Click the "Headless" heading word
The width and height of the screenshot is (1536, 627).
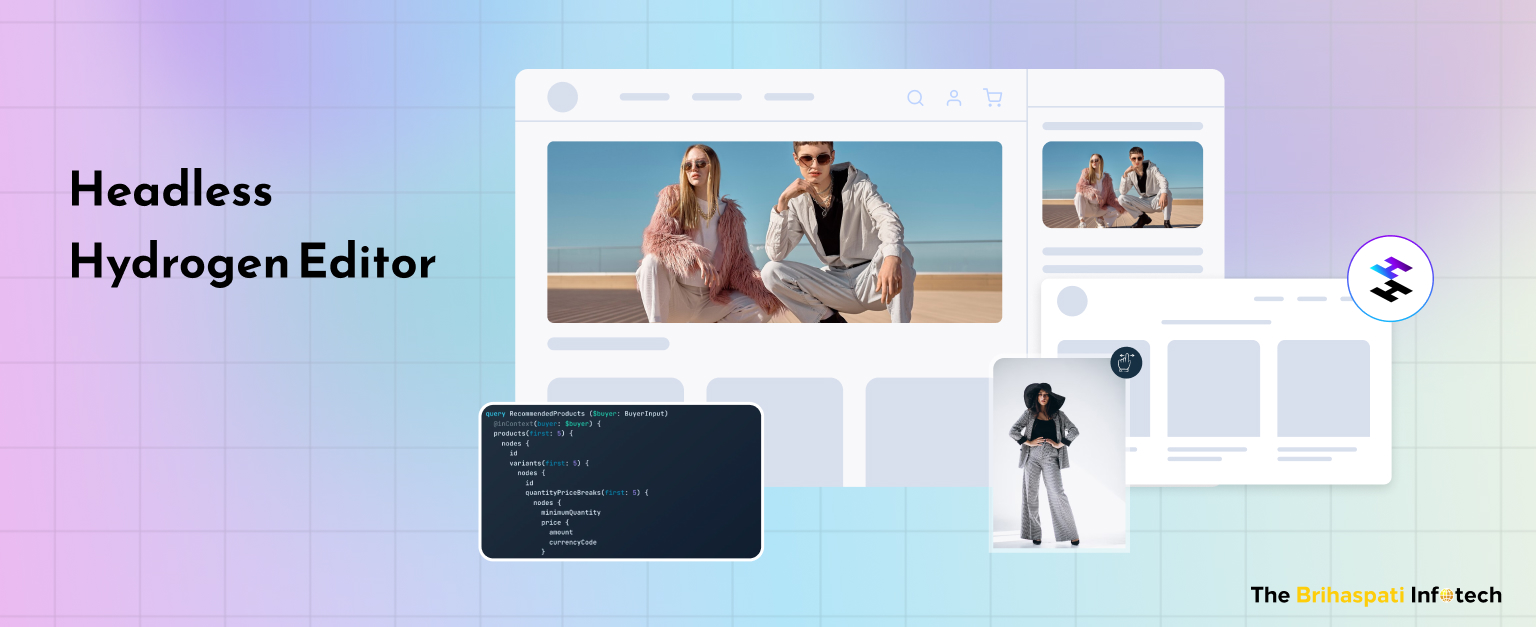coord(171,190)
